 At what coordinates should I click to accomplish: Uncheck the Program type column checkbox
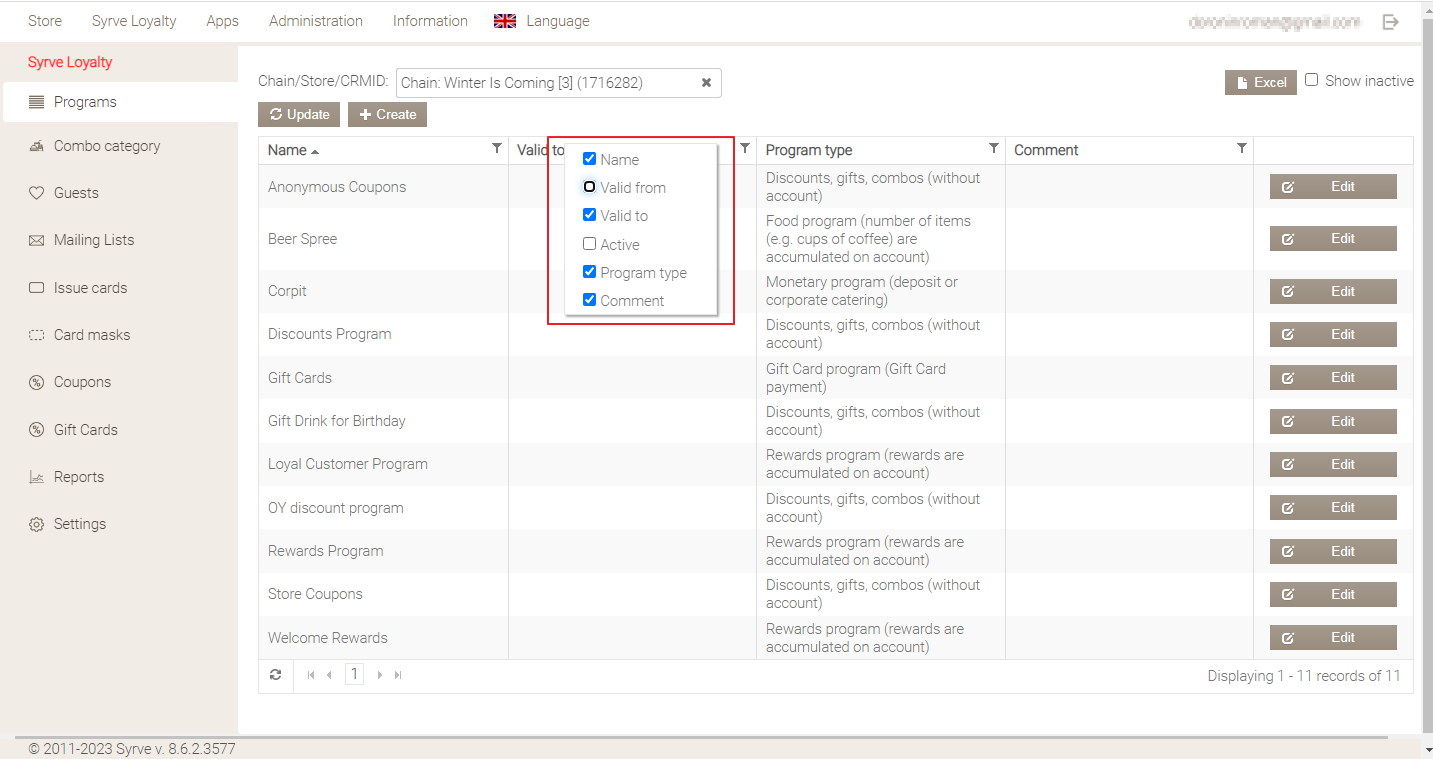(x=589, y=272)
